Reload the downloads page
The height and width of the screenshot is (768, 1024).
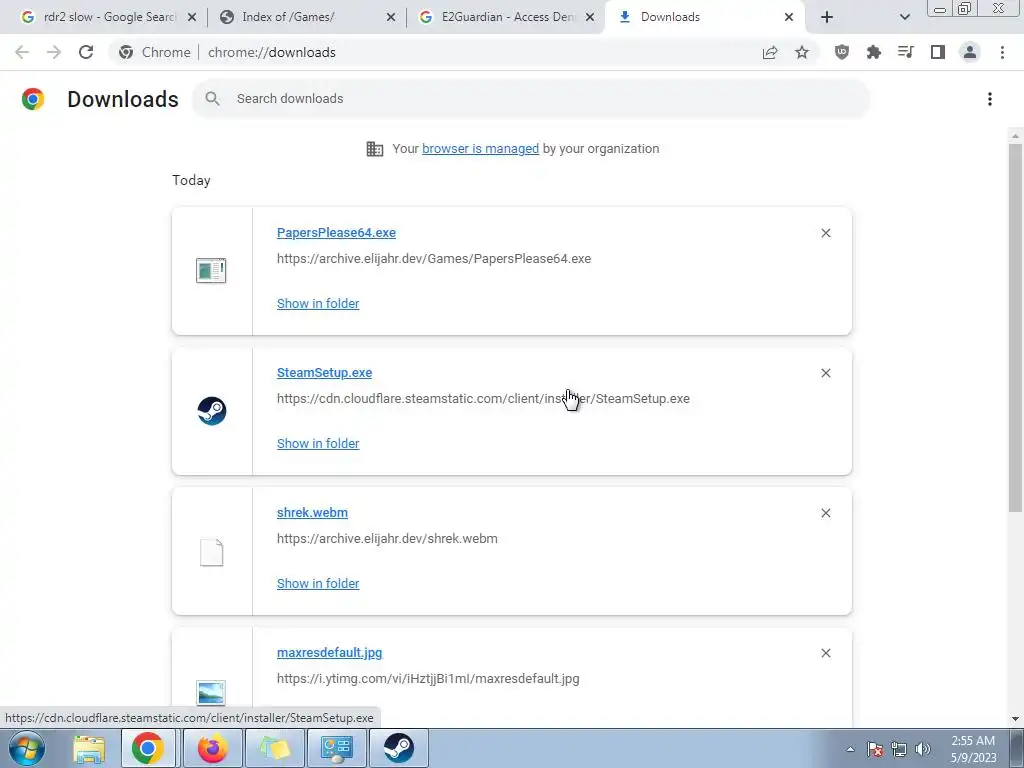click(86, 52)
